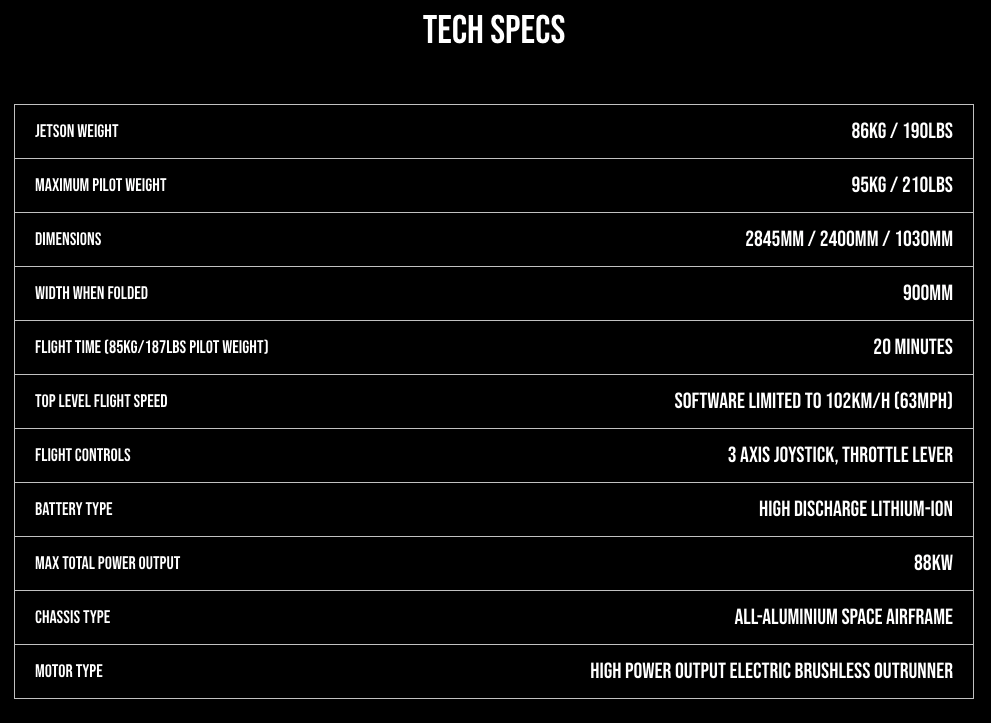Click the 86KG / 190LBS value

pos(902,131)
